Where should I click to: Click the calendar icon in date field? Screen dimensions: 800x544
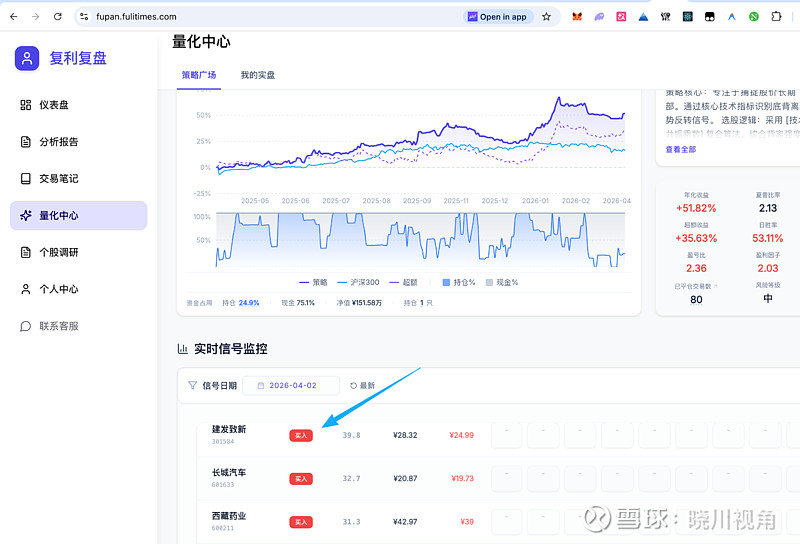click(x=261, y=386)
